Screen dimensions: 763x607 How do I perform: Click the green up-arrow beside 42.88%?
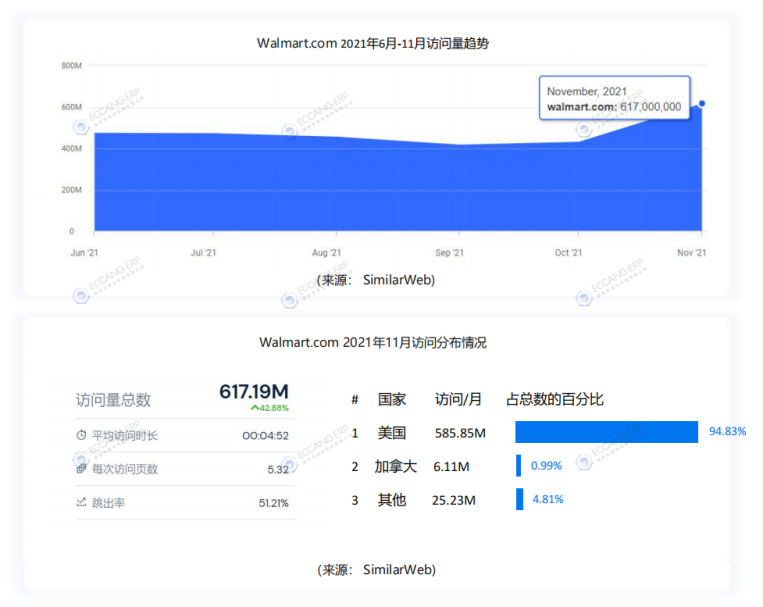254,408
